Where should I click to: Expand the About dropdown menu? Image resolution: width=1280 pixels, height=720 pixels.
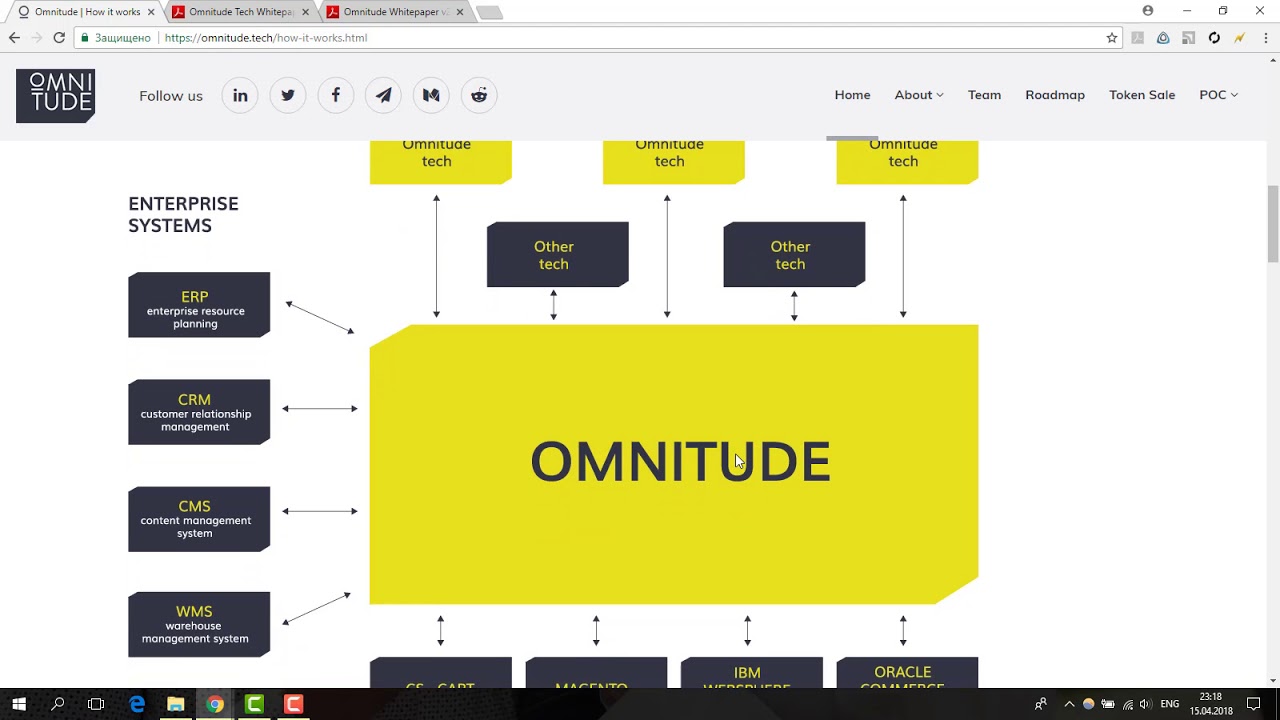pyautogui.click(x=918, y=95)
